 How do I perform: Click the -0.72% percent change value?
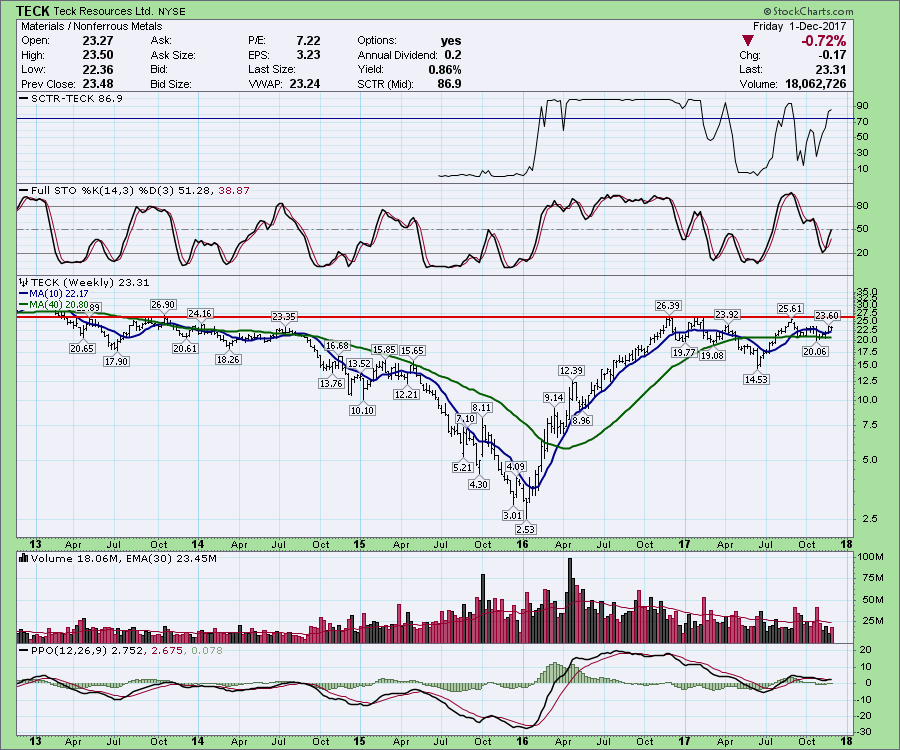pyautogui.click(x=823, y=41)
